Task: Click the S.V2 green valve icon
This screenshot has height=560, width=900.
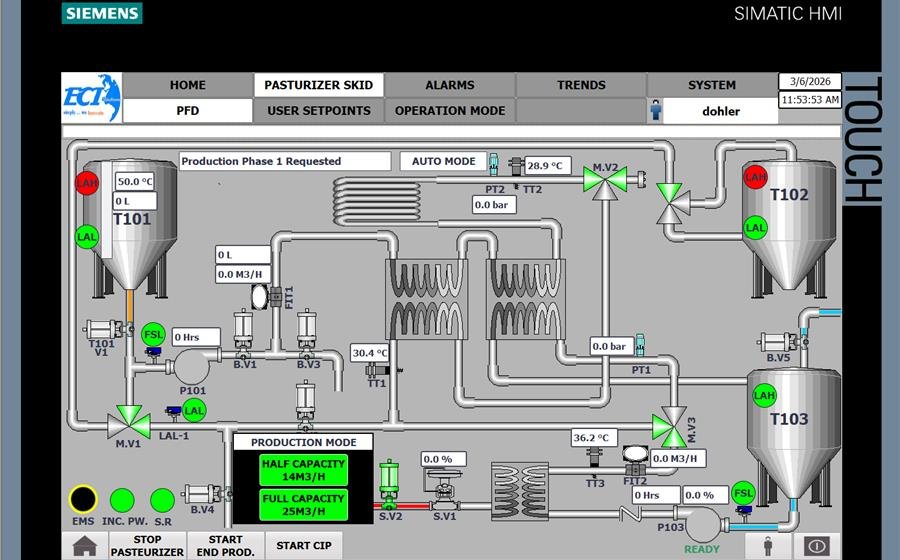Action: click(389, 485)
